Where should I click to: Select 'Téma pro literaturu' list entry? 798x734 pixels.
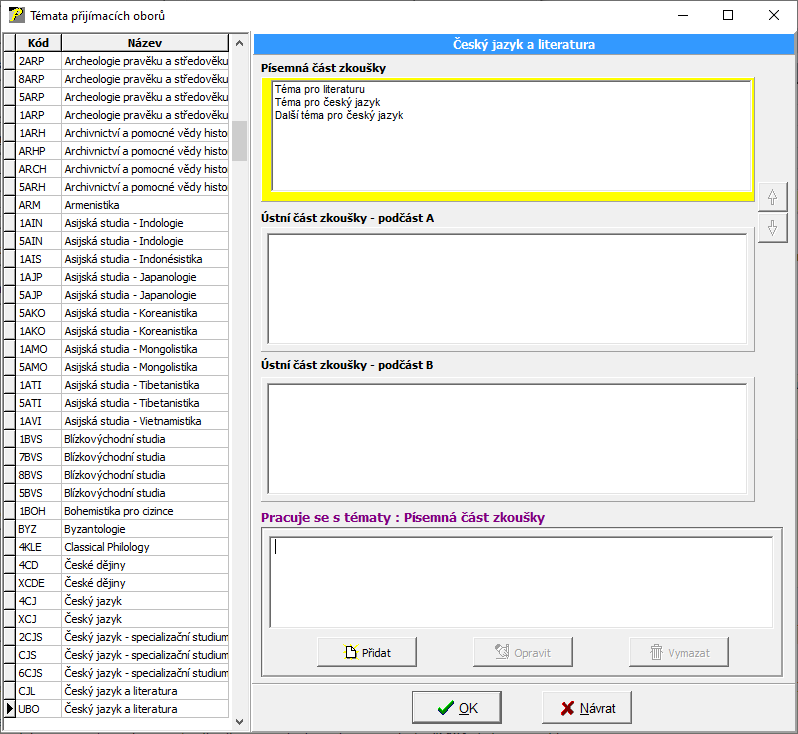click(x=319, y=89)
